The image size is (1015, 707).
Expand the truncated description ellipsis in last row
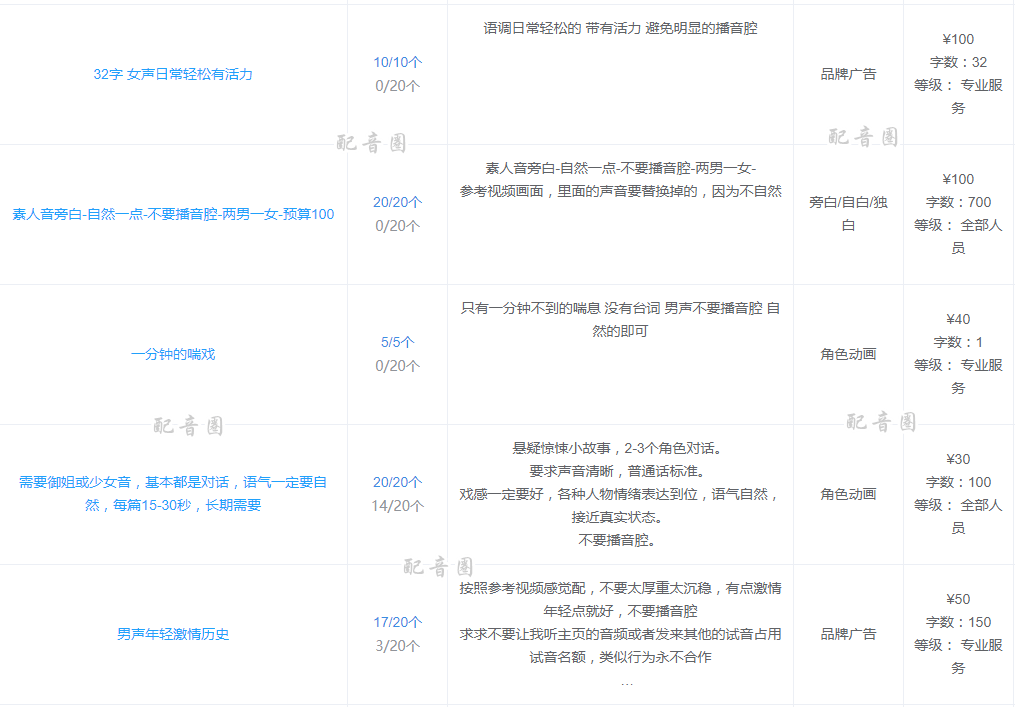click(x=627, y=682)
